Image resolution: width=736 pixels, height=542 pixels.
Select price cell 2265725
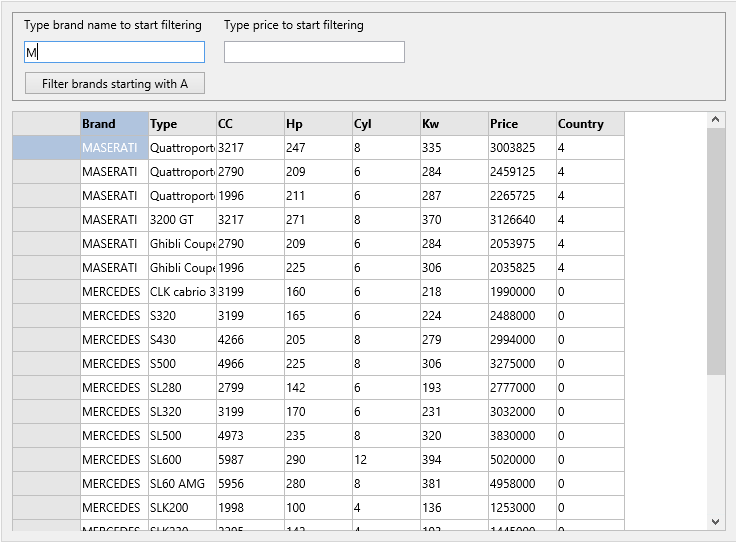pos(523,196)
